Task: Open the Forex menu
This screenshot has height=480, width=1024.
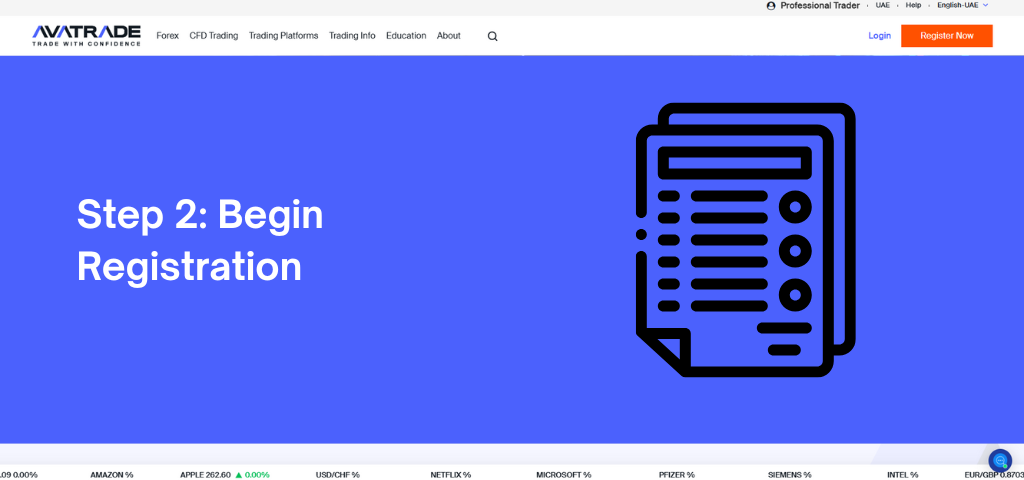Action: [x=167, y=36]
